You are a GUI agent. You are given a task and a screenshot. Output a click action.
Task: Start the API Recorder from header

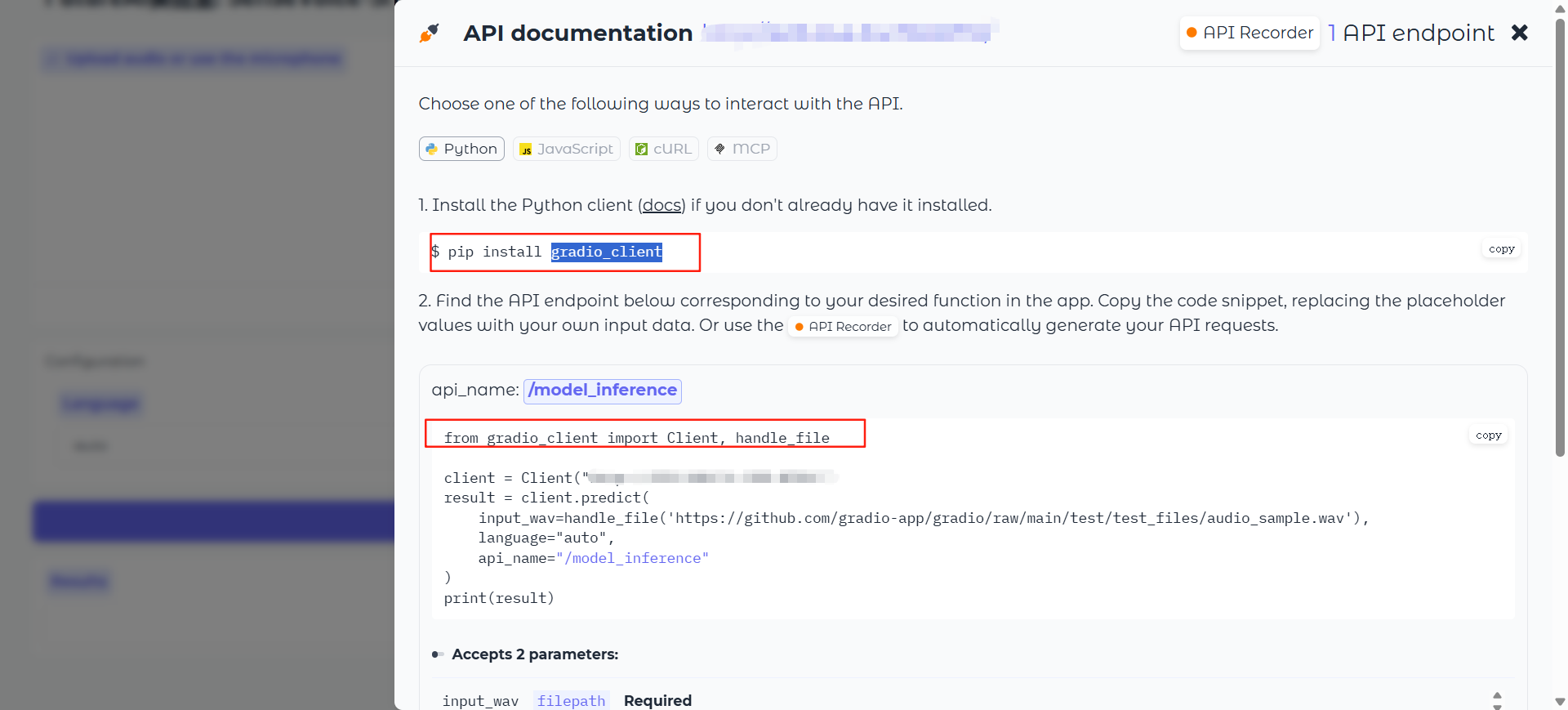tap(1249, 33)
